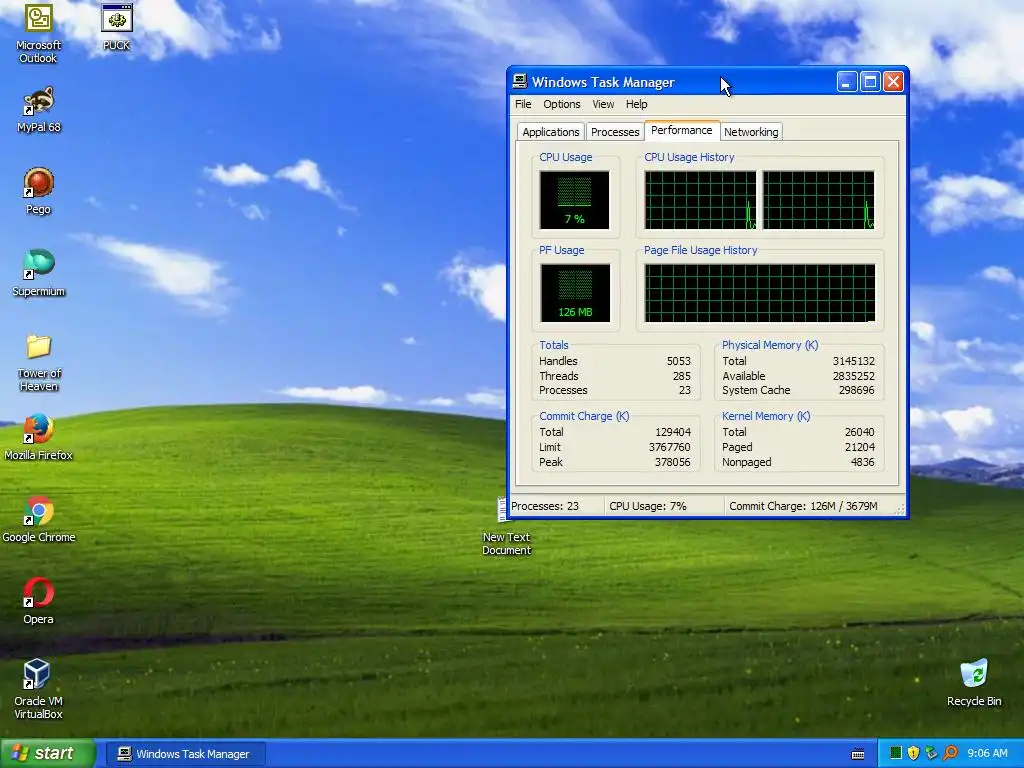Click the status bar 'Processes: 23' entry
This screenshot has height=768, width=1024.
pyautogui.click(x=556, y=506)
